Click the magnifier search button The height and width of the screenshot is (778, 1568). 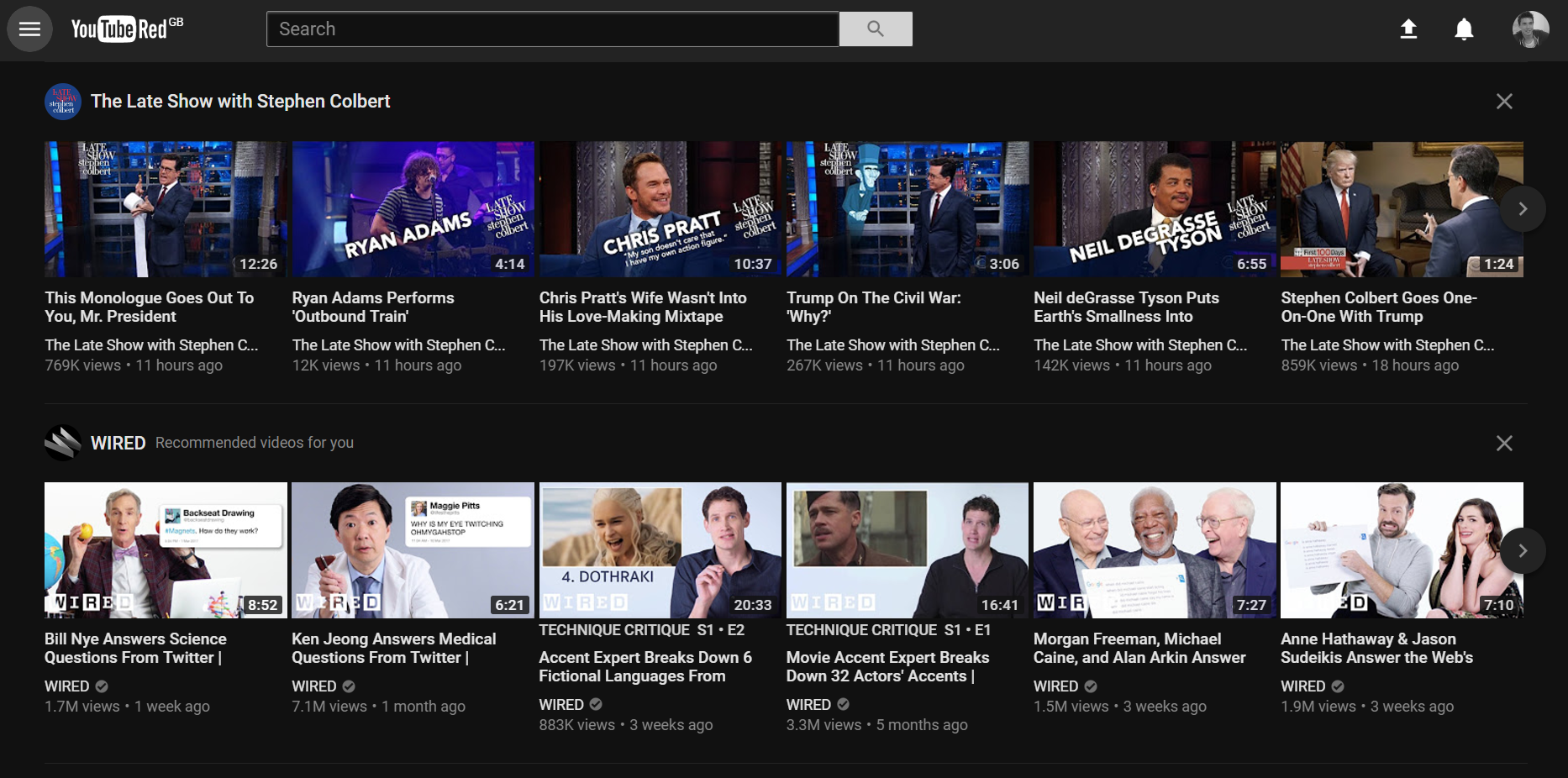pos(876,29)
